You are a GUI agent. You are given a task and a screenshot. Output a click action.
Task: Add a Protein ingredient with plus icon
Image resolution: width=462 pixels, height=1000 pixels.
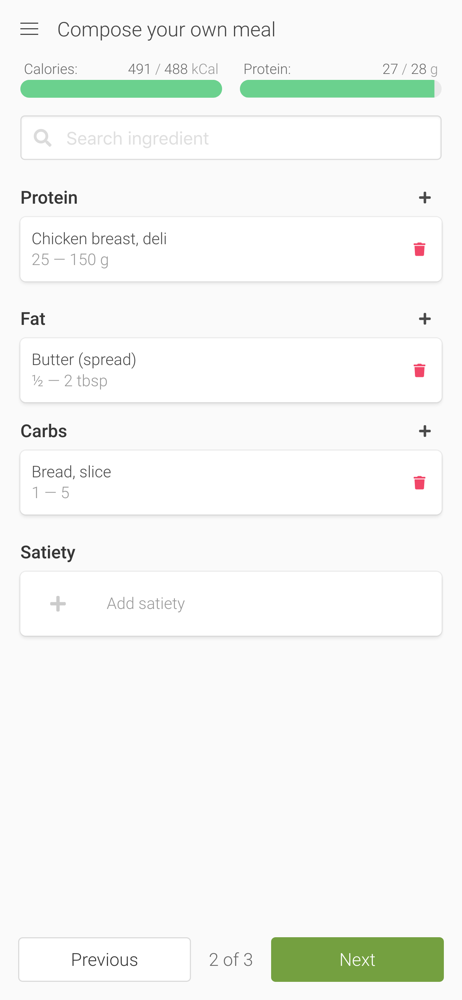tap(425, 198)
